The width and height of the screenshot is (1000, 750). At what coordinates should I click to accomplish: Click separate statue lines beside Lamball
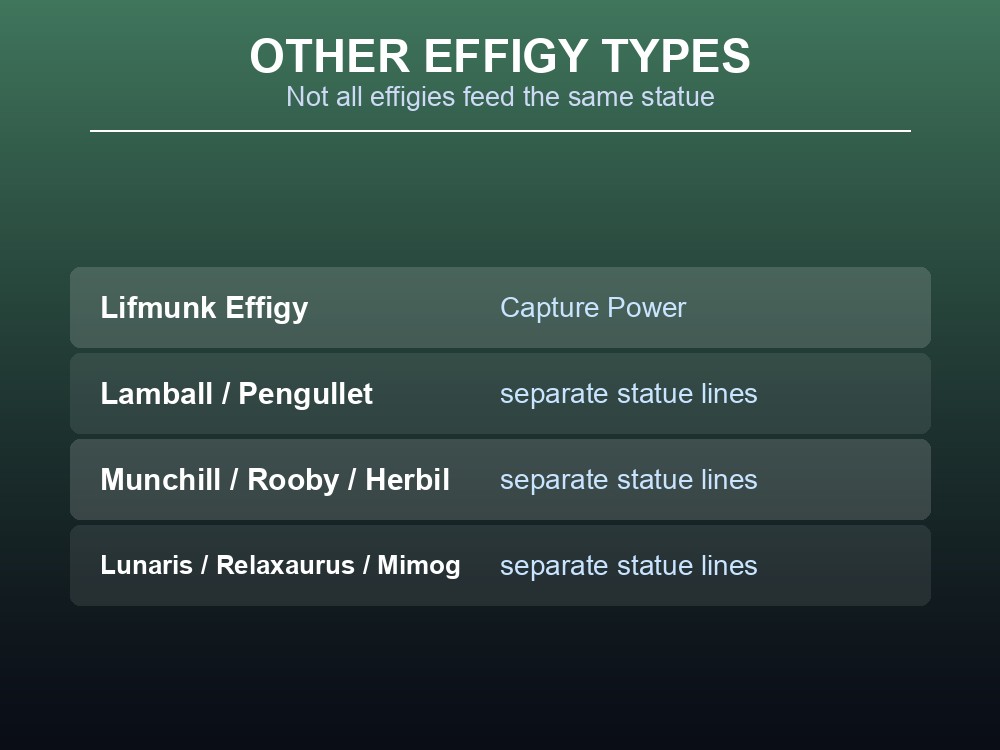(x=629, y=393)
